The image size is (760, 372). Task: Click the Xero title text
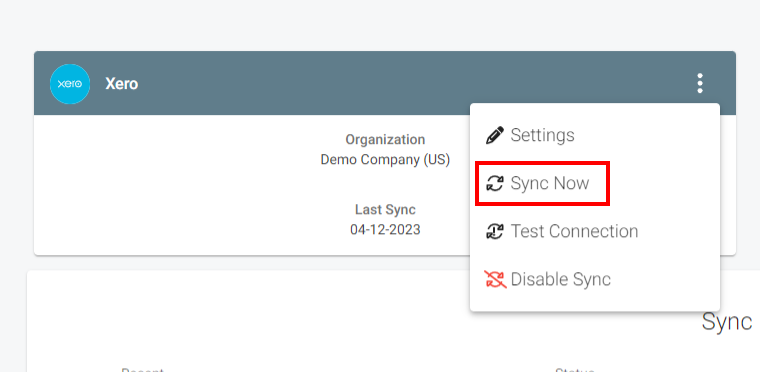click(x=122, y=84)
